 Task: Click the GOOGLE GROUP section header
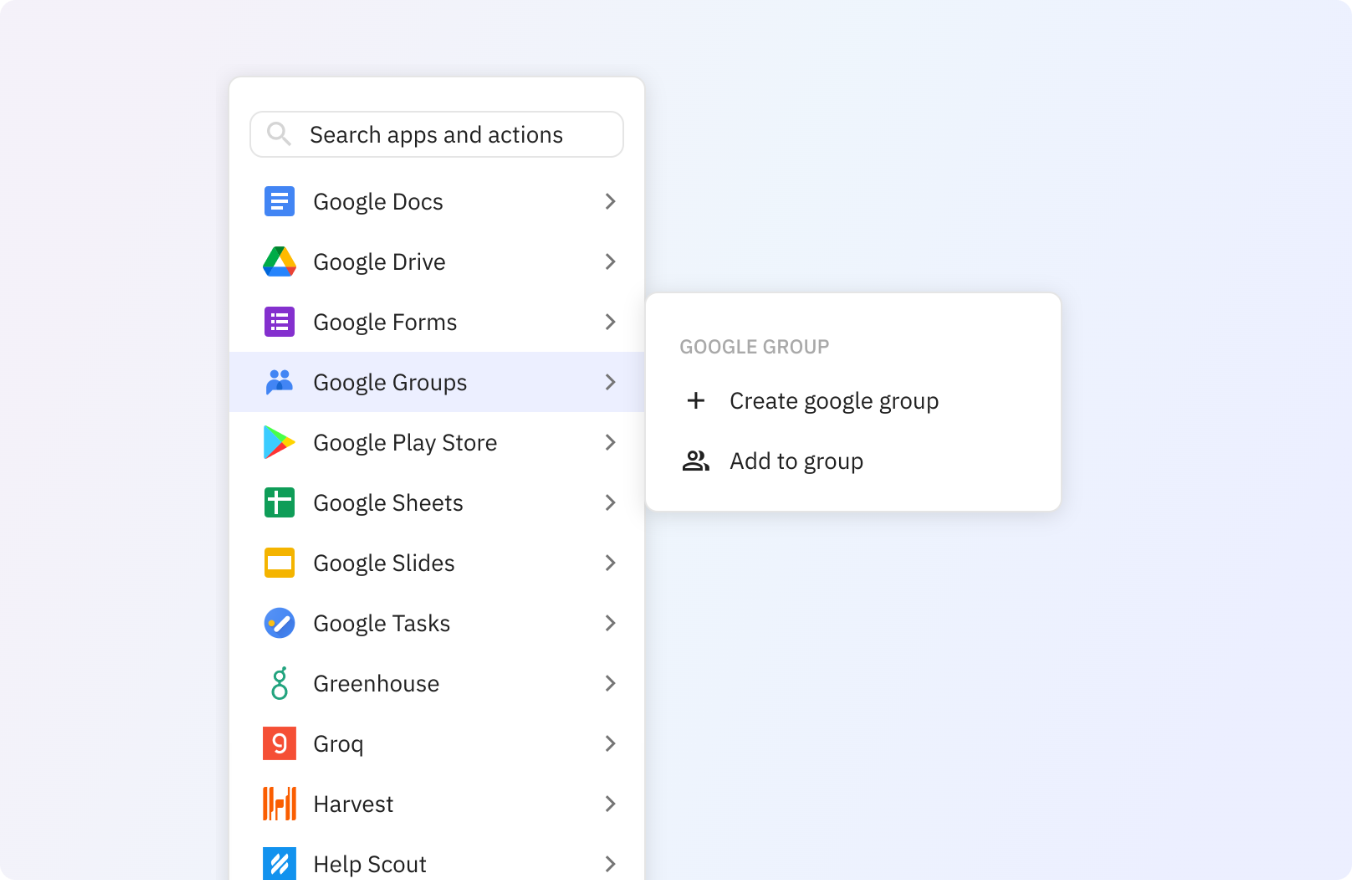coord(754,347)
